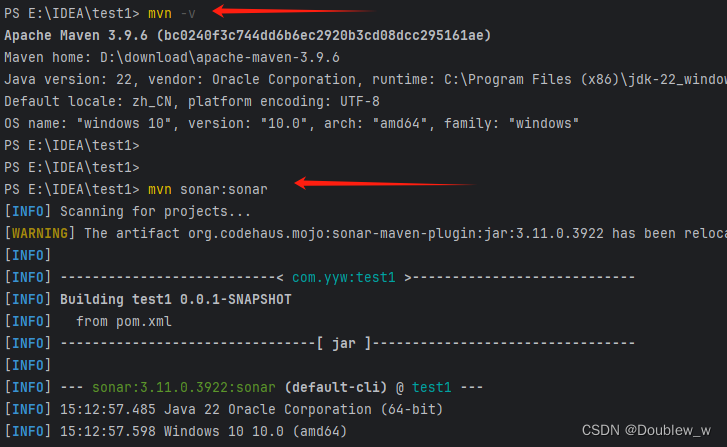Click the 15:12:57.598 Windows 10 line
Screen dimensions: 727x447
(176, 431)
